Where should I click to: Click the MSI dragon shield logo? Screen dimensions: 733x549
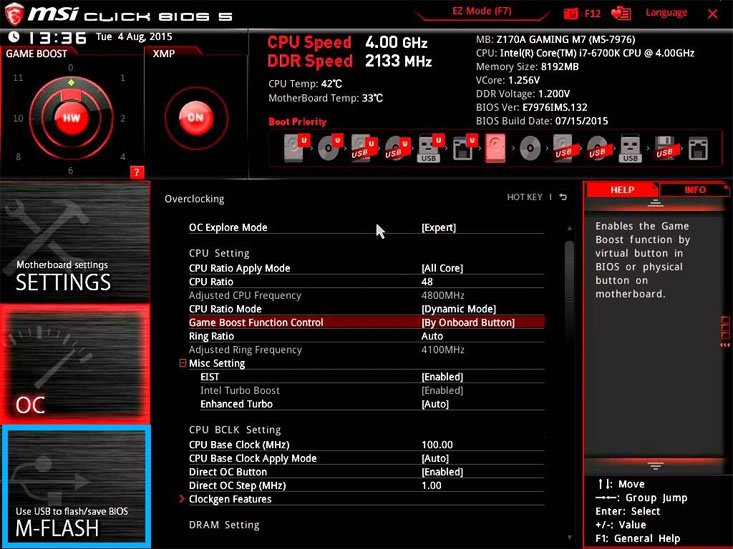(x=14, y=14)
